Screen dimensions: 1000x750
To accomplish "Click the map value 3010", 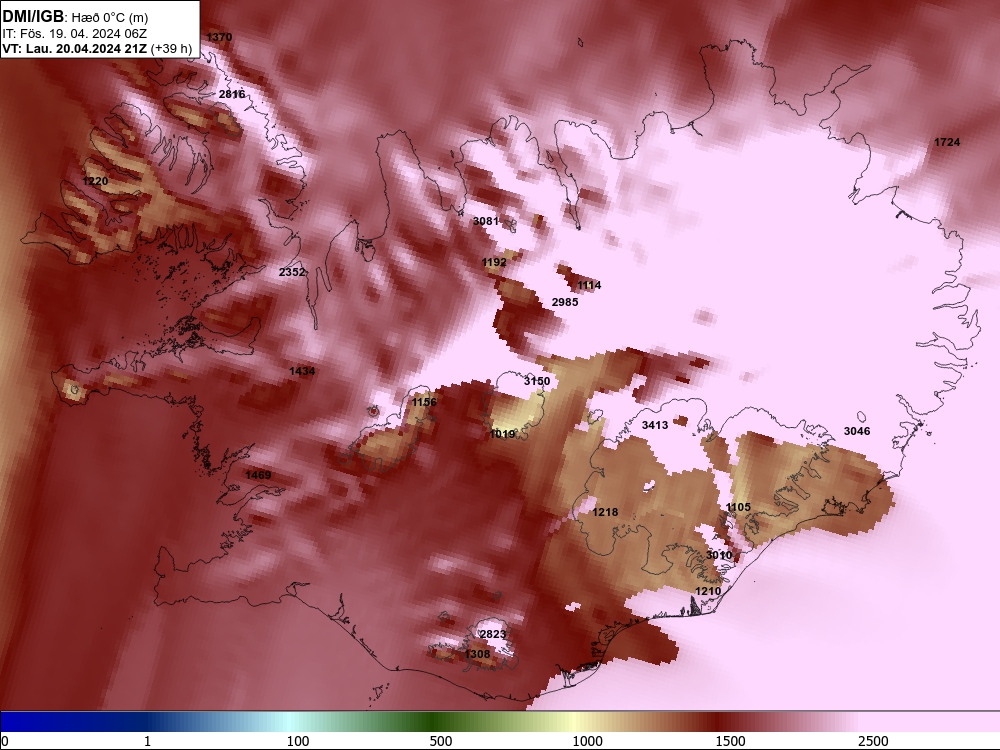I will coord(719,555).
